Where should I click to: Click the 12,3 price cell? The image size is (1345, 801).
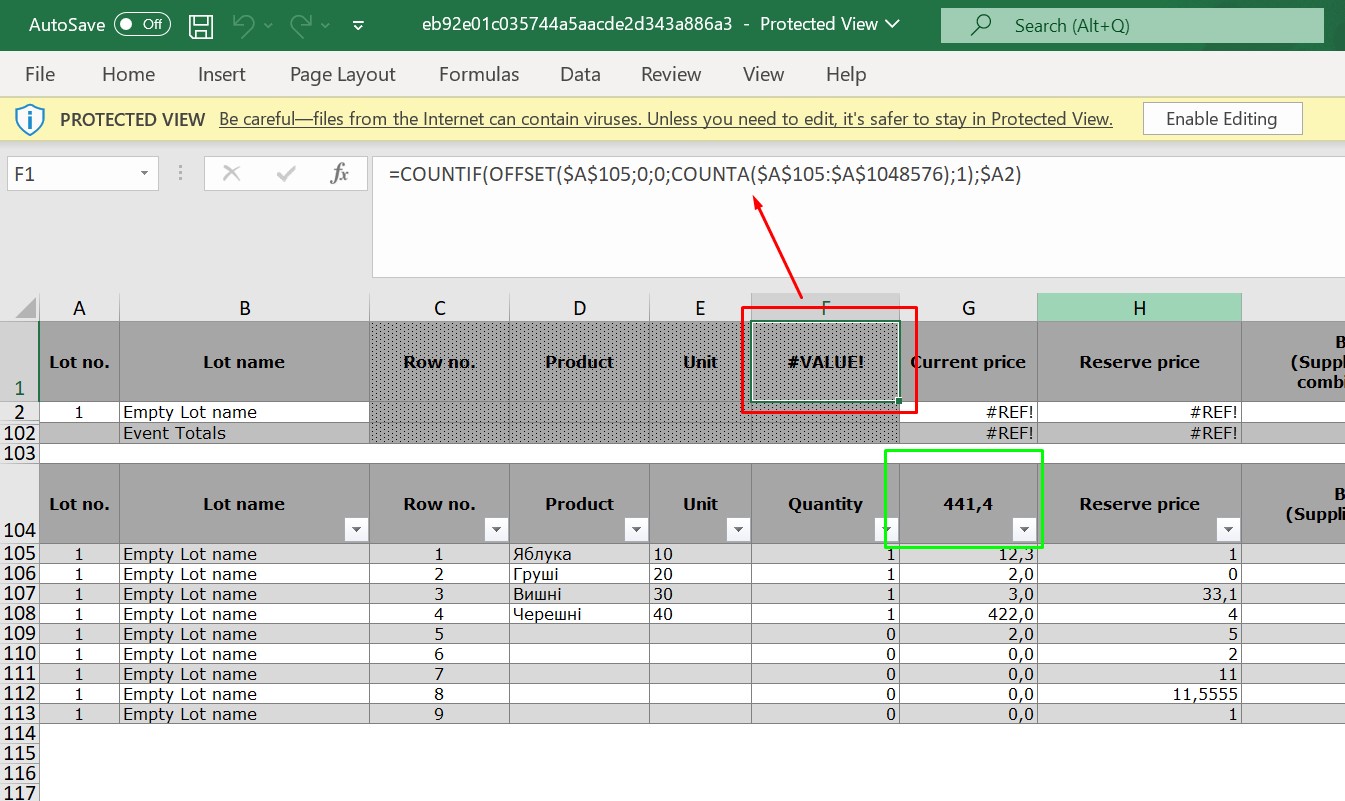(968, 554)
